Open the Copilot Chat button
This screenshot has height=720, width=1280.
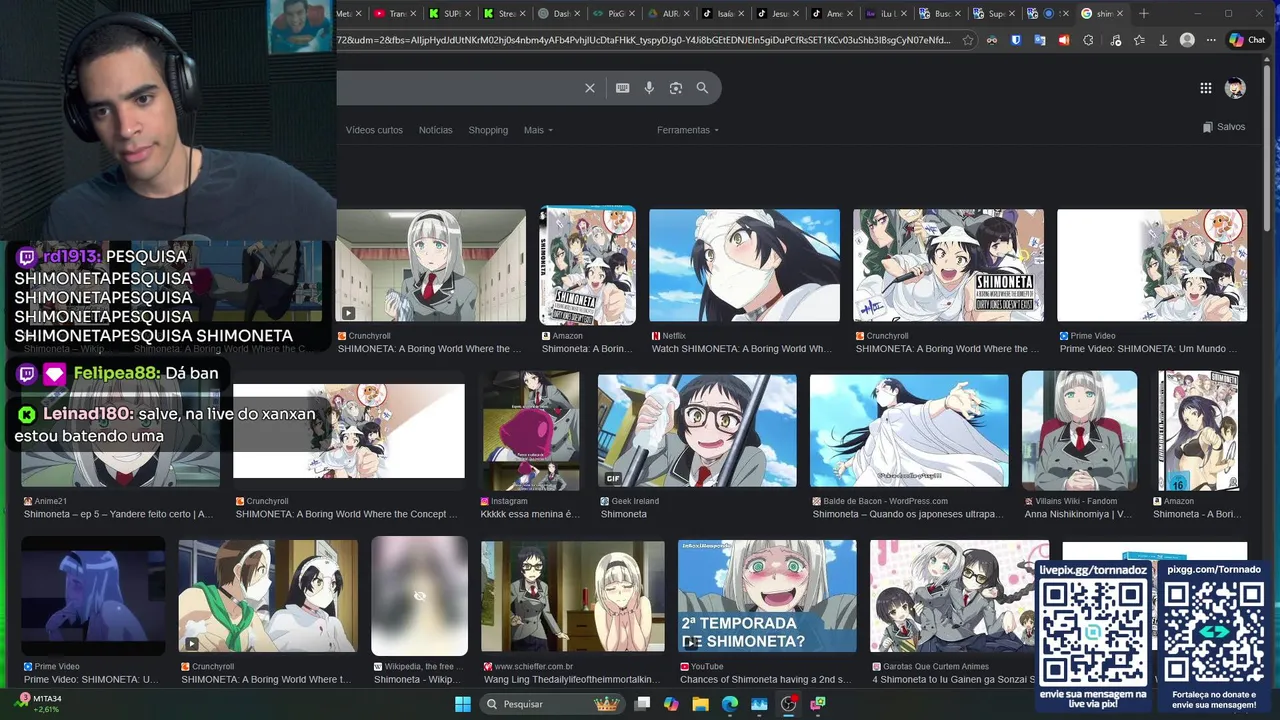1248,40
